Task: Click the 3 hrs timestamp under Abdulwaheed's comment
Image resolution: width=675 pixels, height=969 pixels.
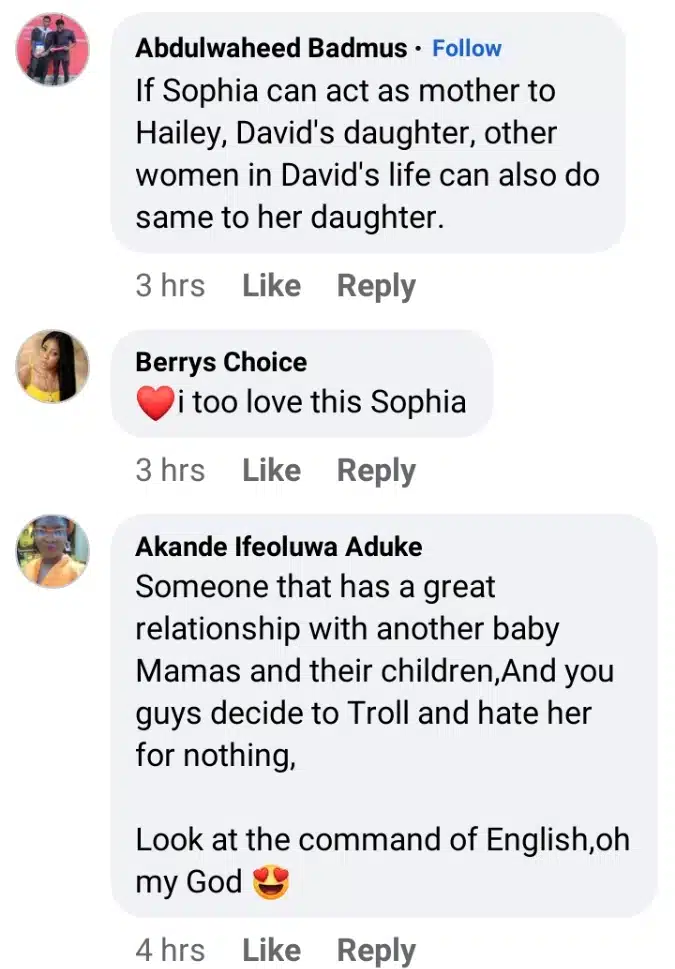Action: tap(170, 286)
